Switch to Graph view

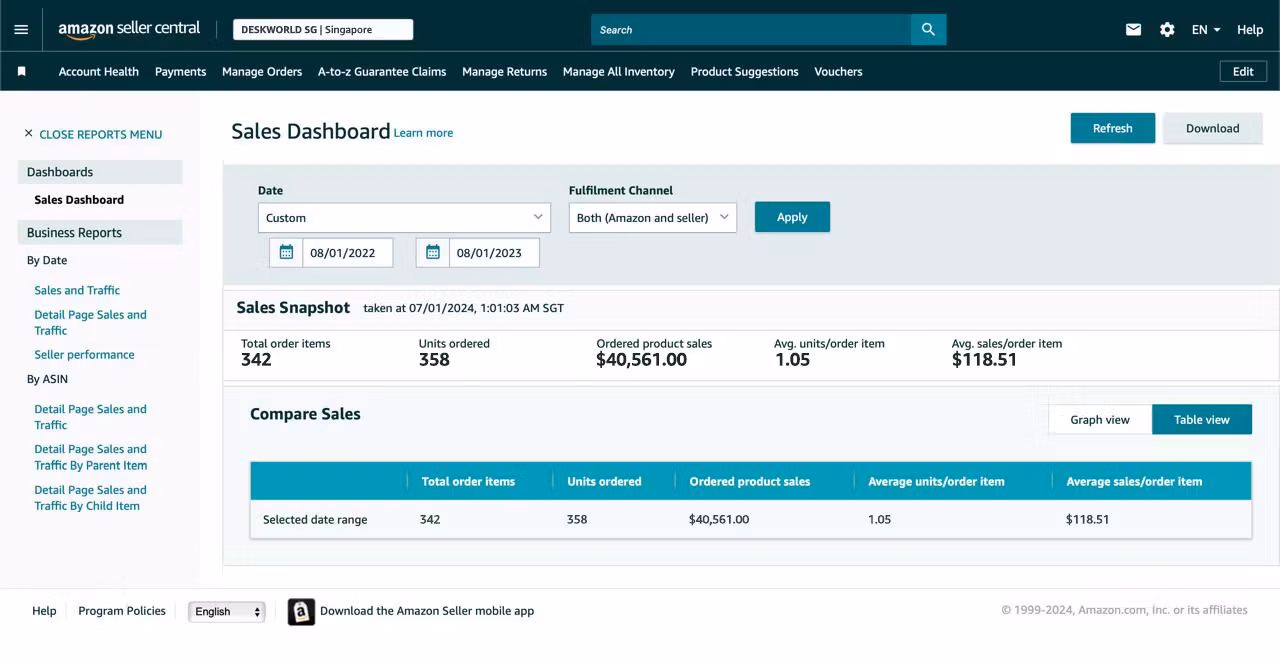1100,420
